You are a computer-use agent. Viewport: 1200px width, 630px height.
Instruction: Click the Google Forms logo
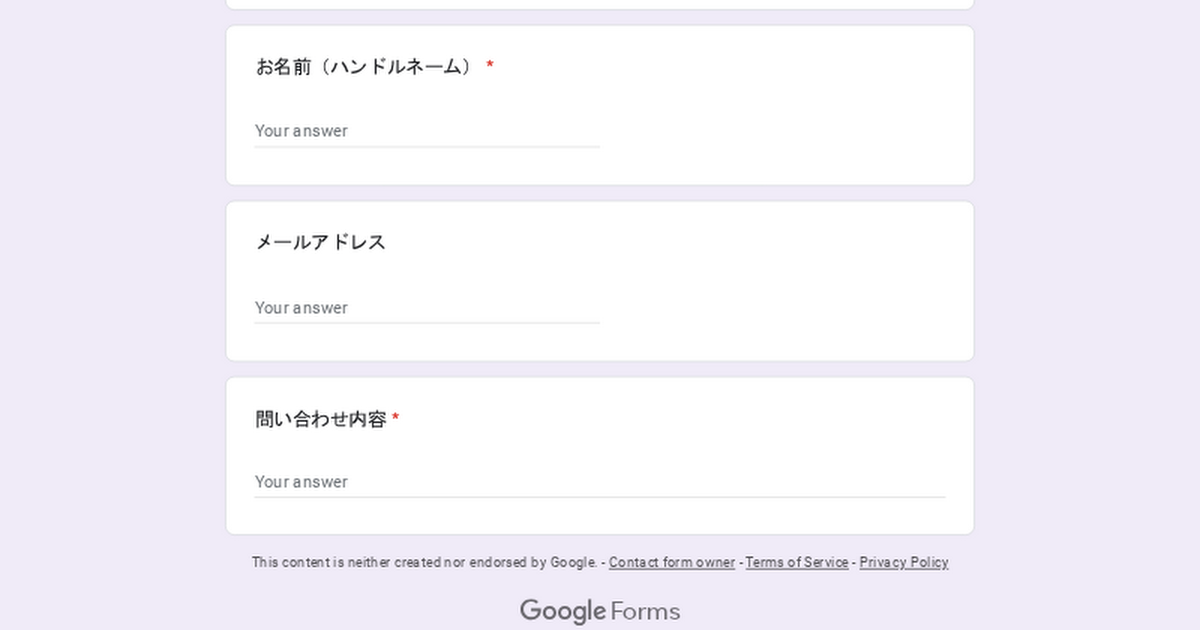click(600, 611)
